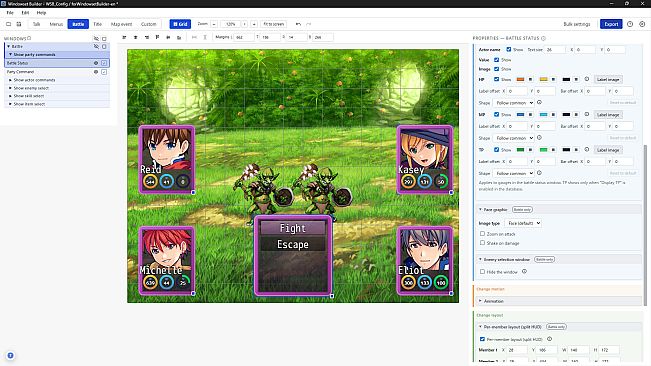Switch to the Map event tab
This screenshot has height=366, width=651.
121,24
